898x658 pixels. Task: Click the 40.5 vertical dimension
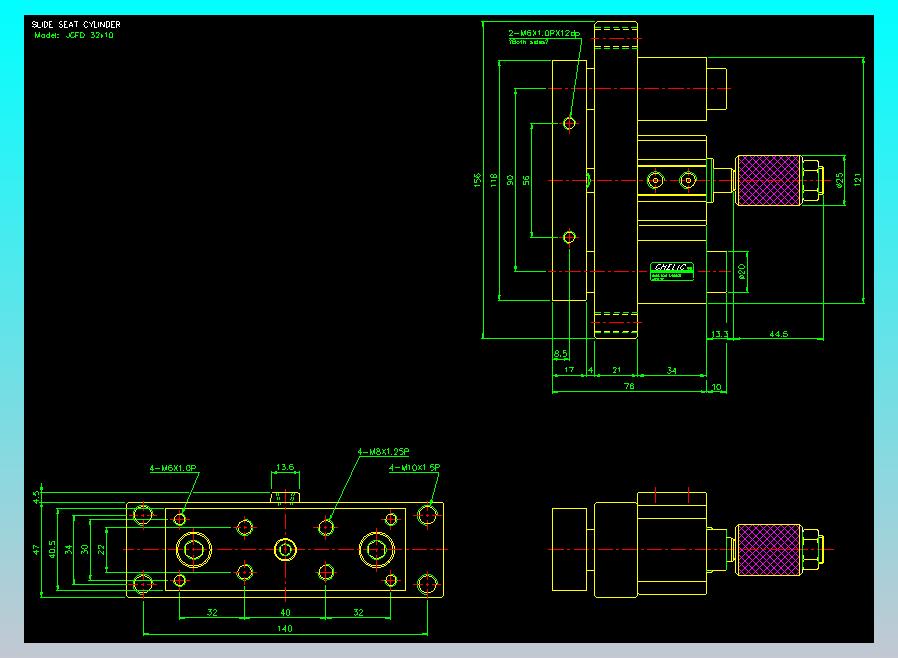[52, 549]
